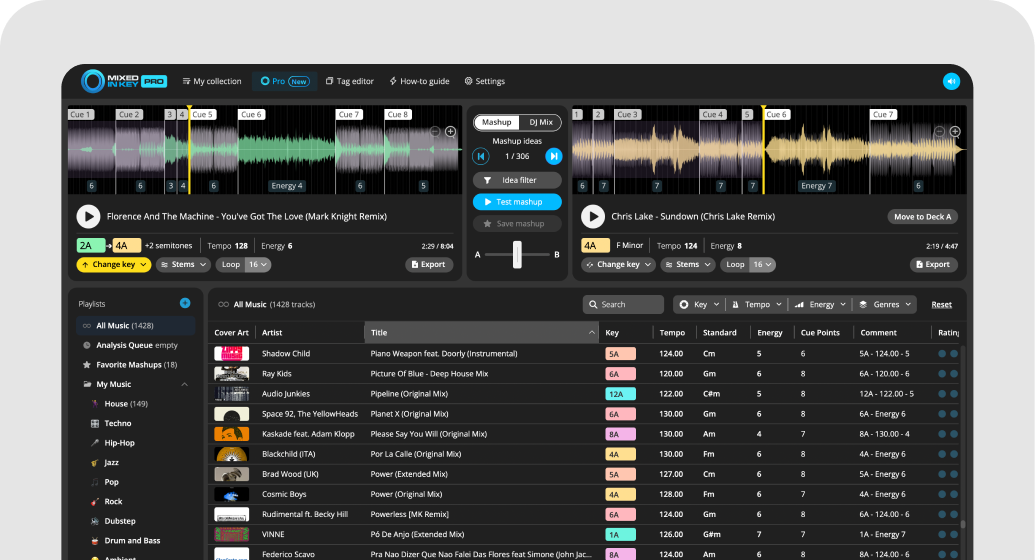Viewport: 1035px width, 560px height.
Task: Add a new playlist with plus icon
Action: (x=185, y=303)
